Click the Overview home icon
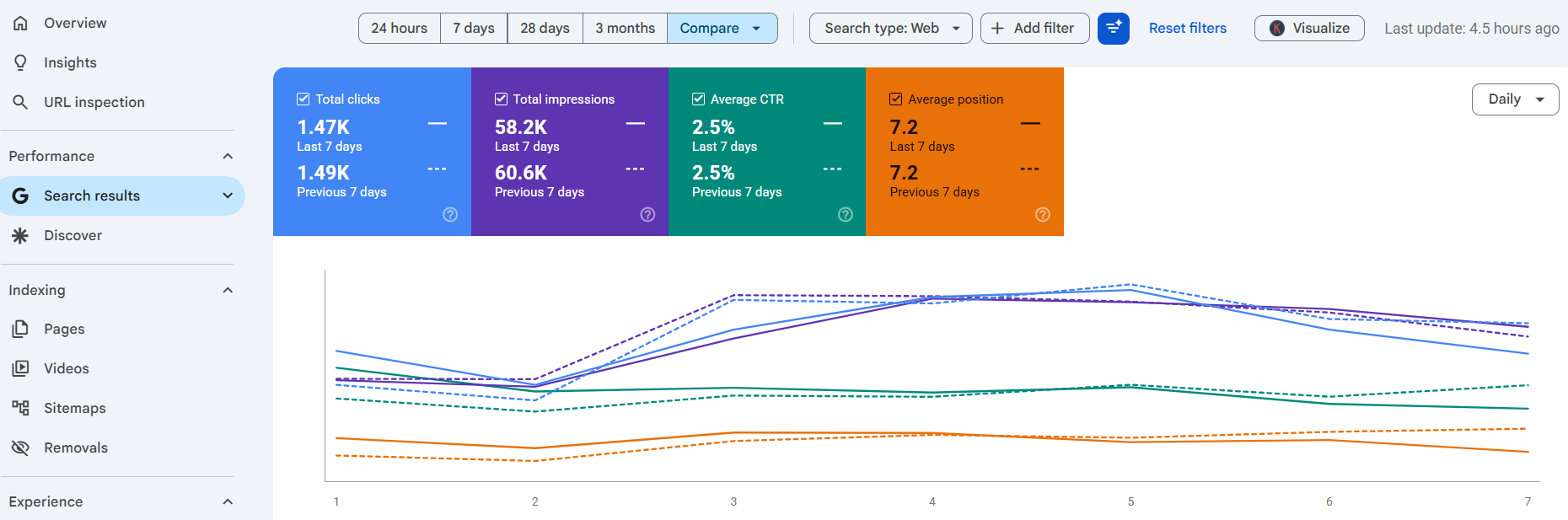 pos(20,23)
